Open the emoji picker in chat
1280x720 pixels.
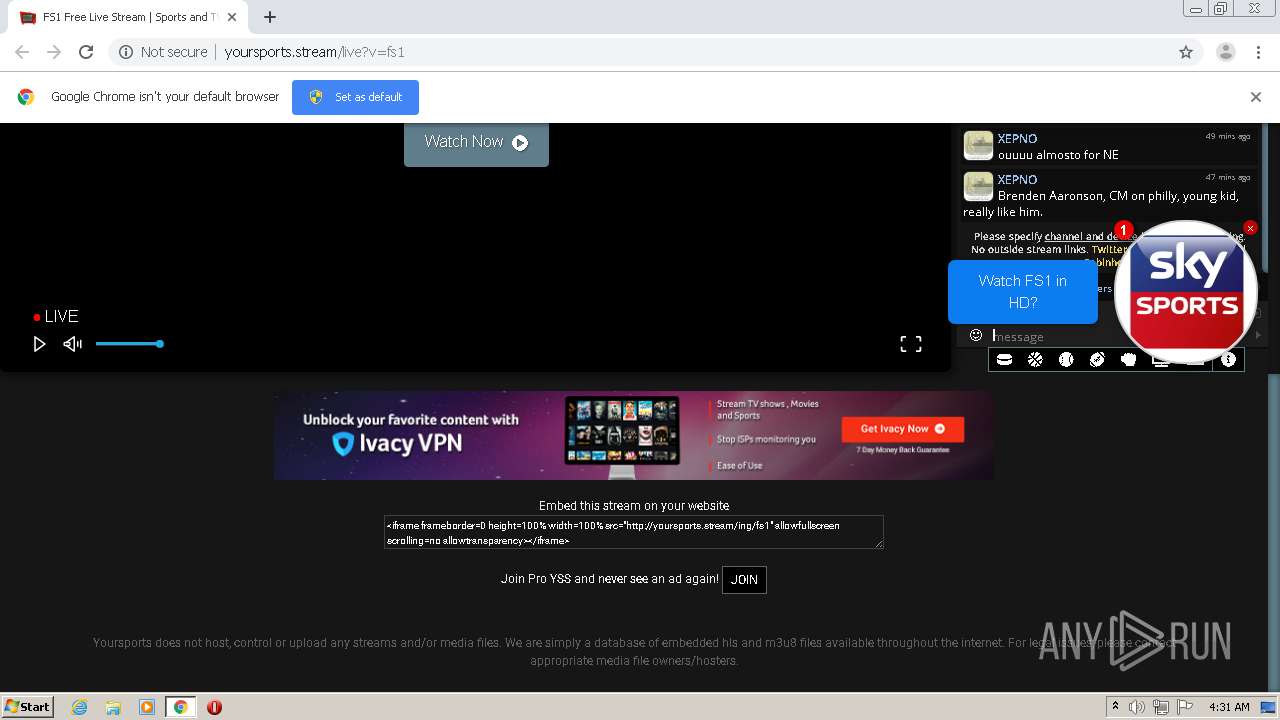[976, 335]
